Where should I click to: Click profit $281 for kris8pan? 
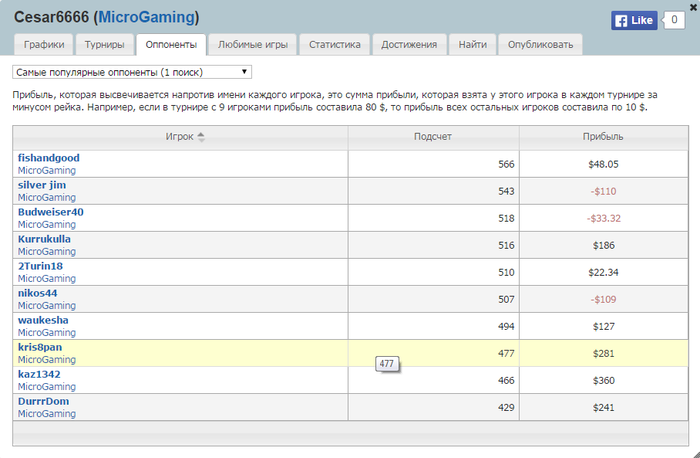604,354
